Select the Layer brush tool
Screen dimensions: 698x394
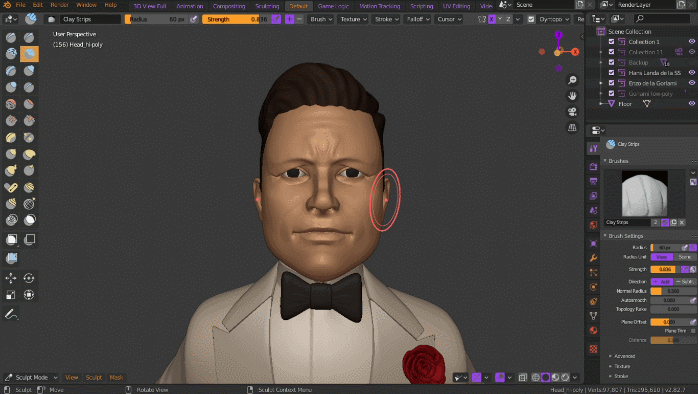[x=11, y=70]
